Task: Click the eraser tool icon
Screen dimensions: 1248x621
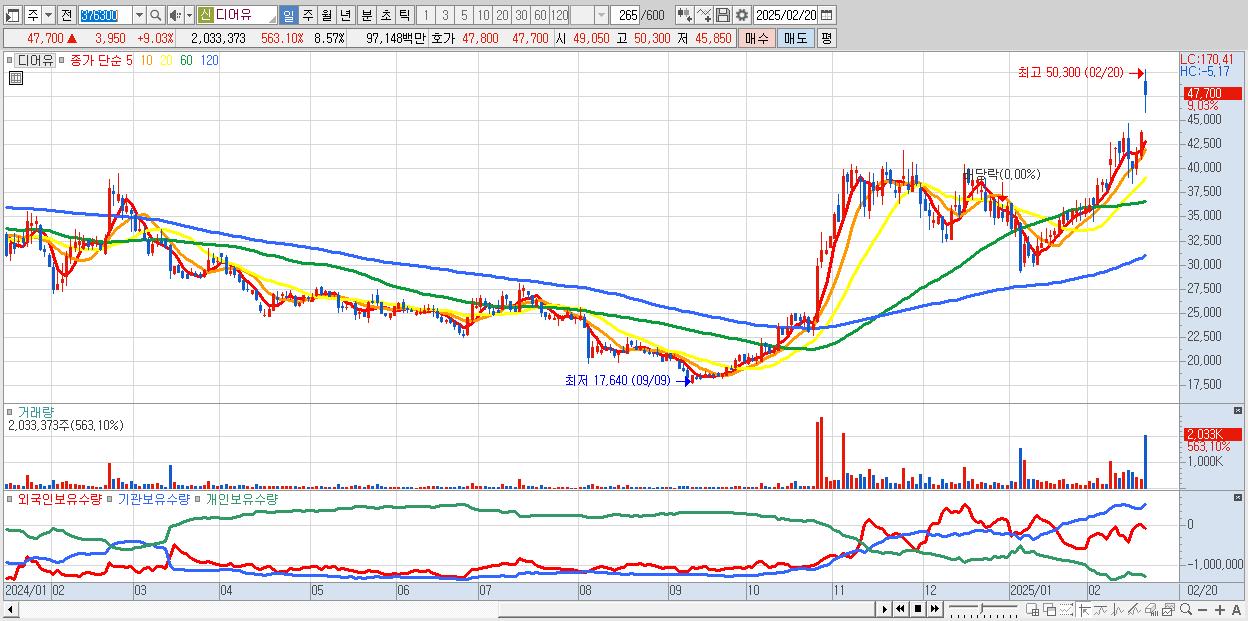Action: point(1151,609)
